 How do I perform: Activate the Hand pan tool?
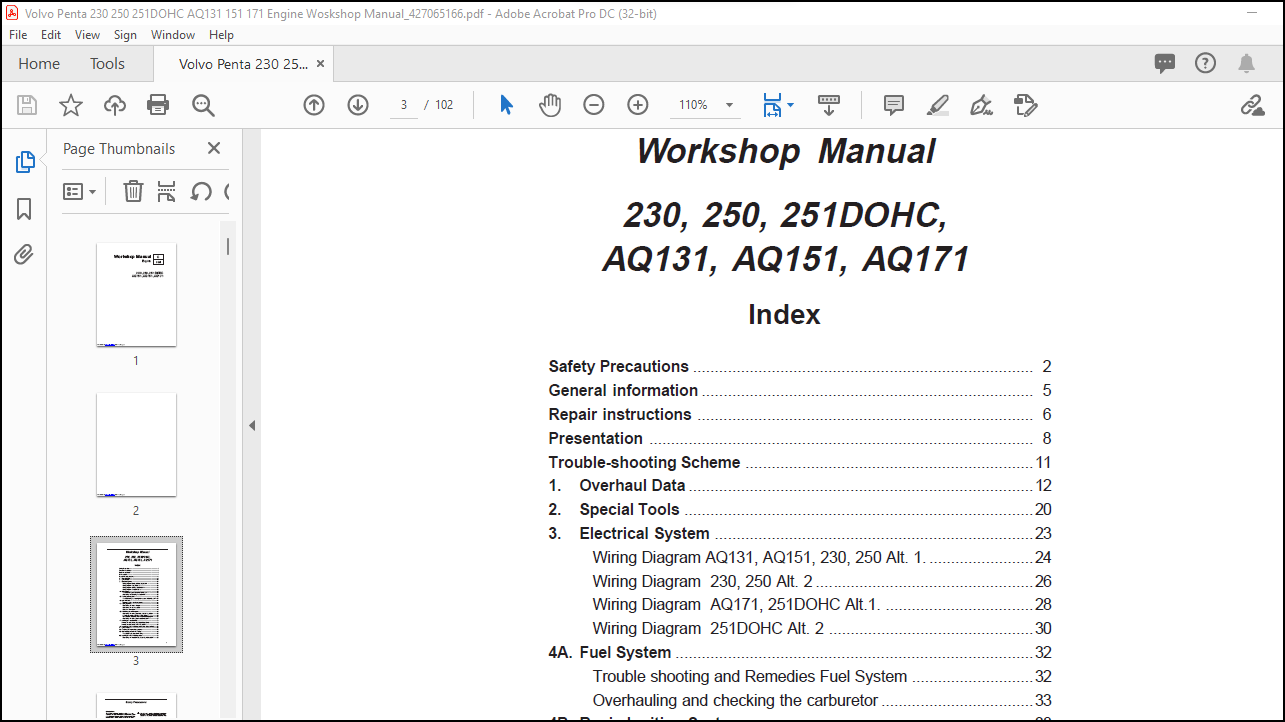[550, 105]
